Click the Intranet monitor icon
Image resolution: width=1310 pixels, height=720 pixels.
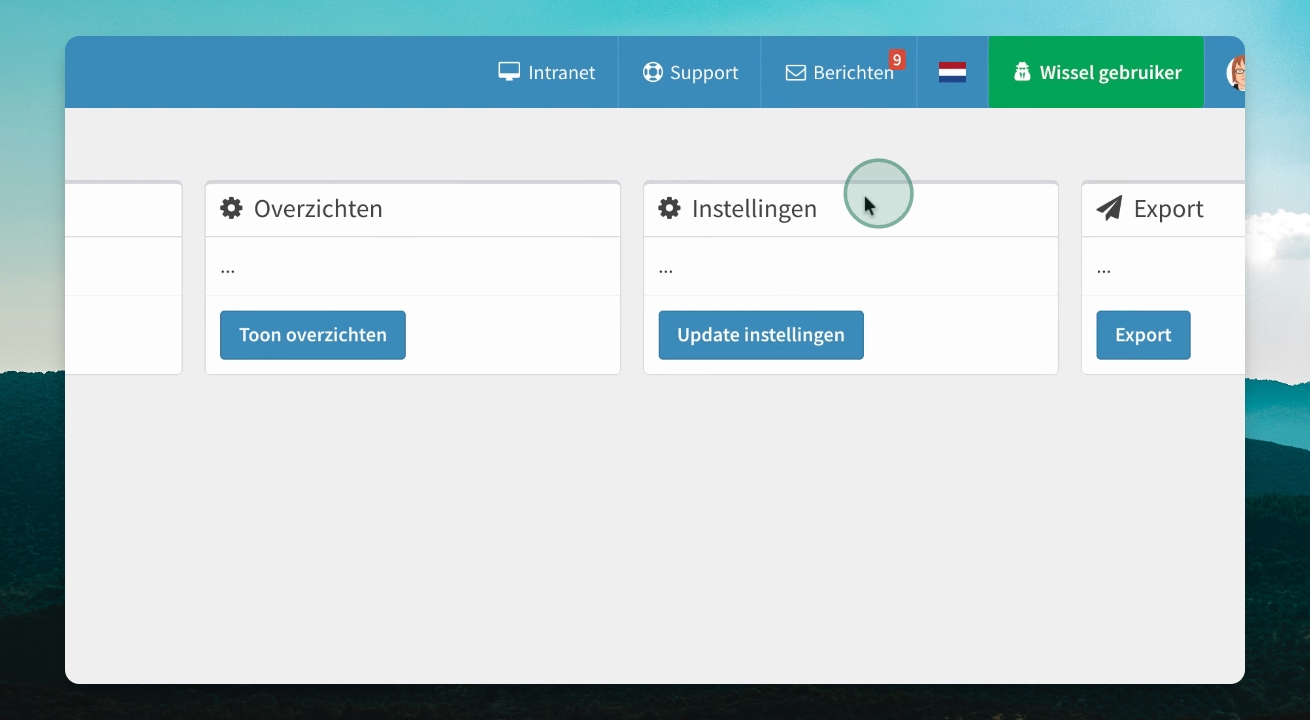(x=509, y=72)
